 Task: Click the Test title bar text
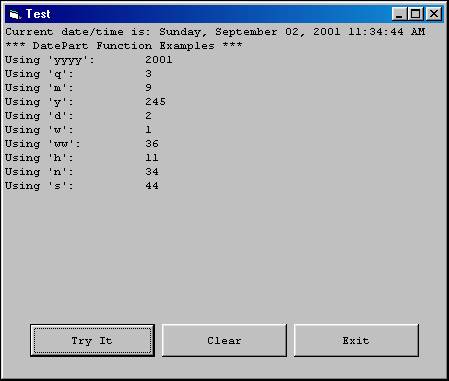click(38, 14)
